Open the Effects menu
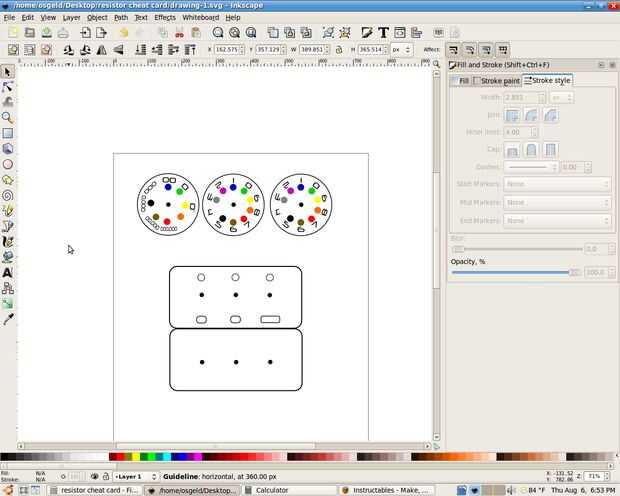The height and width of the screenshot is (496, 620). (x=165, y=17)
